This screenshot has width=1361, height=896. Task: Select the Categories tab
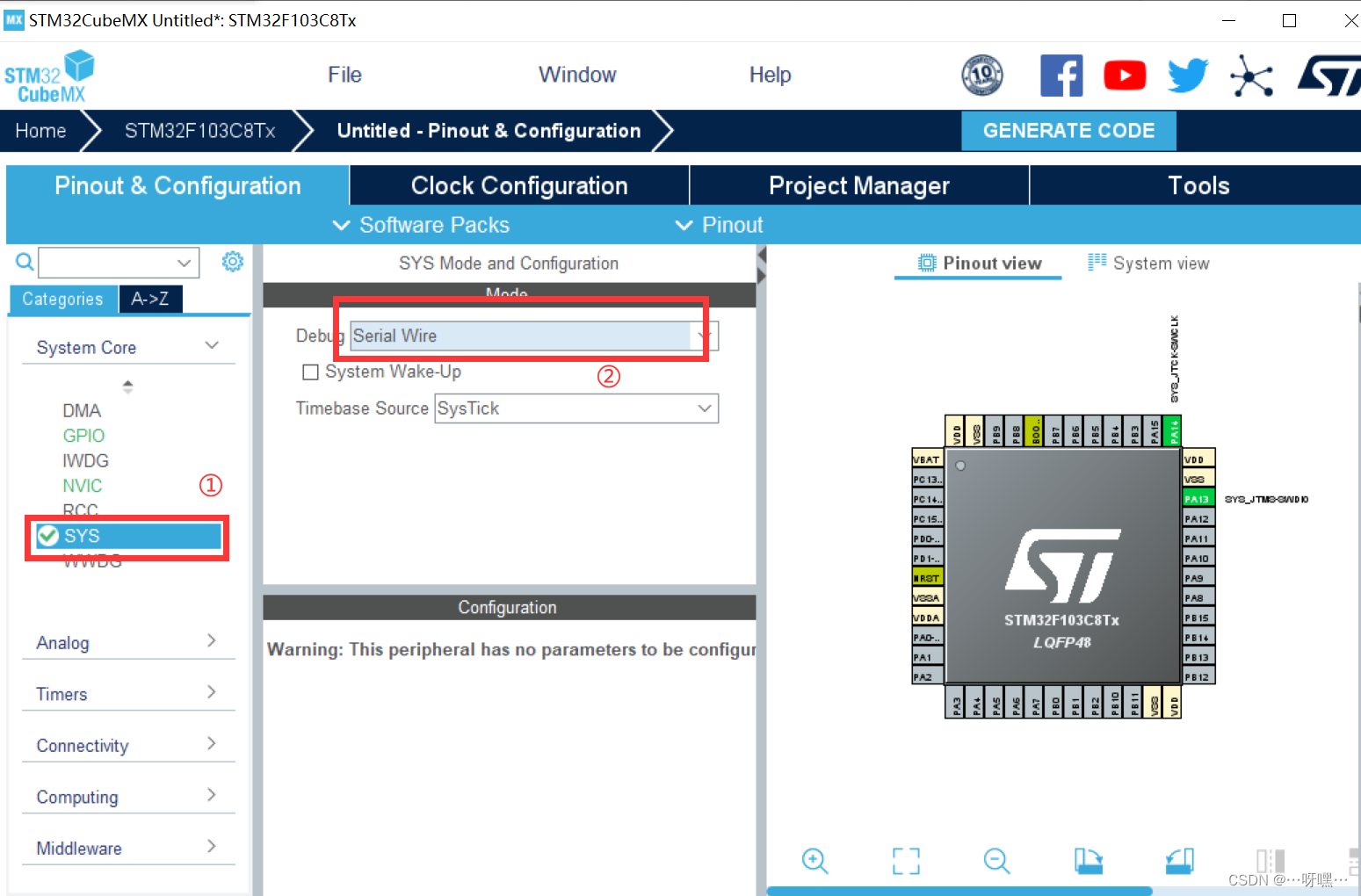[62, 299]
